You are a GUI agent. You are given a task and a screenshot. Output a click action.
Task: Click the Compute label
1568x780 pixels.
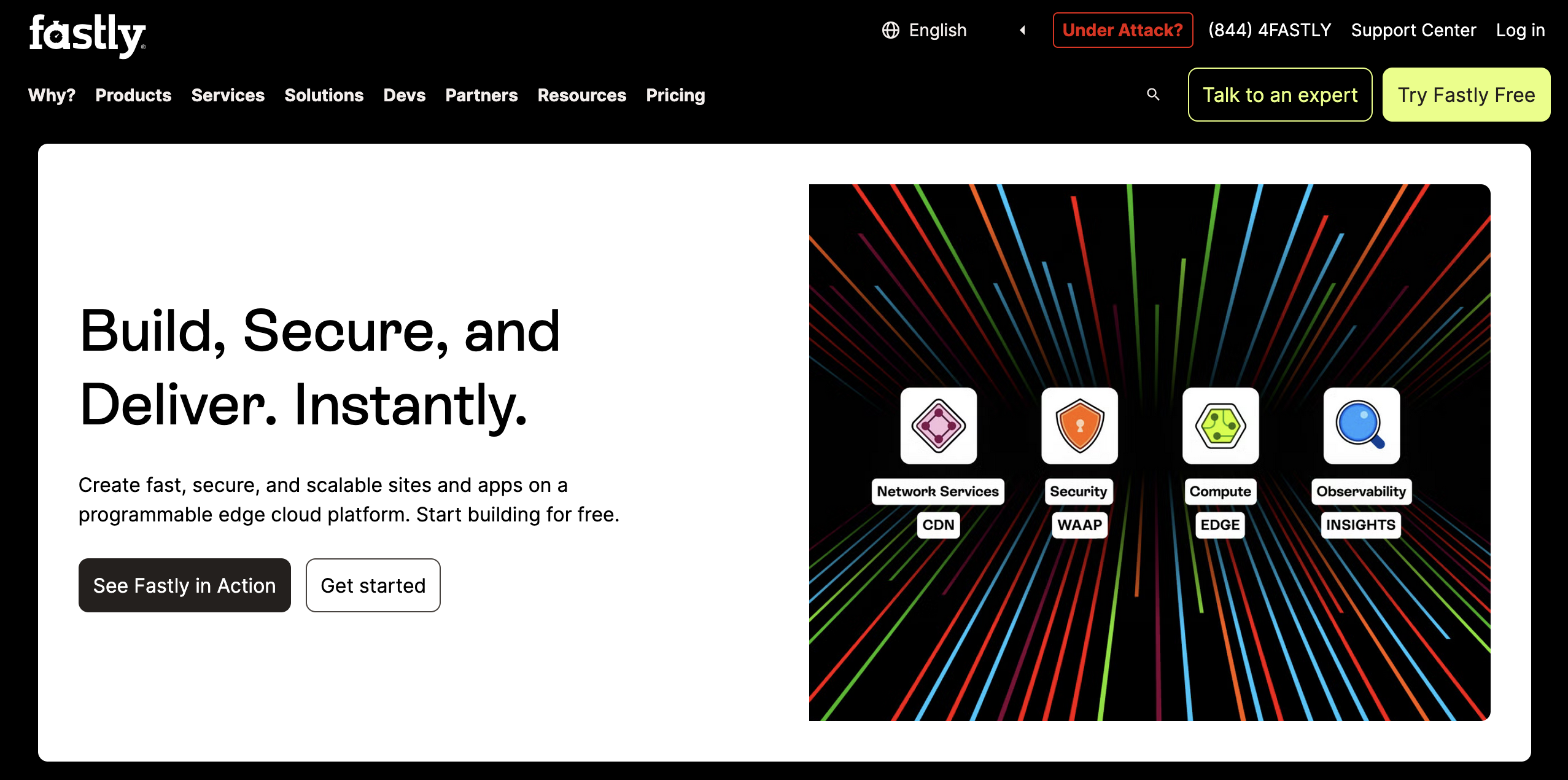(x=1220, y=491)
